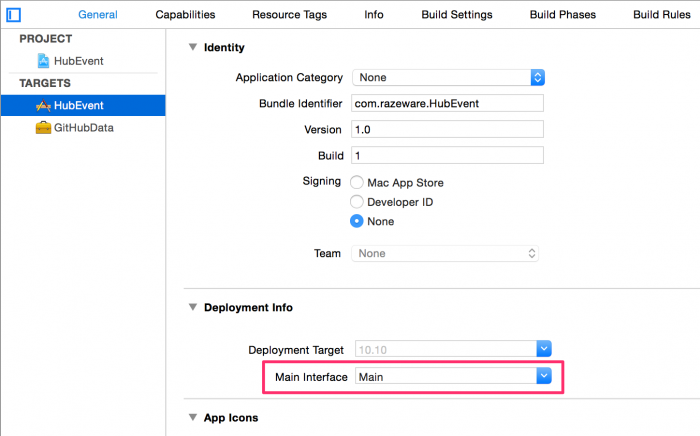The height and width of the screenshot is (436, 700).
Task: Click the Version number field
Action: pos(446,129)
